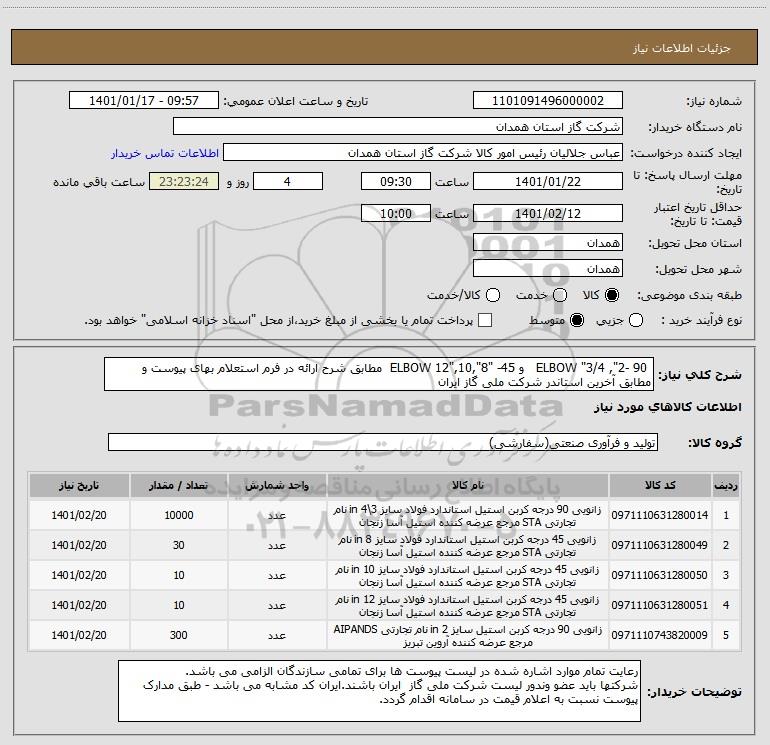Select product code 0971110631280014
This screenshot has width=770, height=745.
pyautogui.click(x=660, y=515)
